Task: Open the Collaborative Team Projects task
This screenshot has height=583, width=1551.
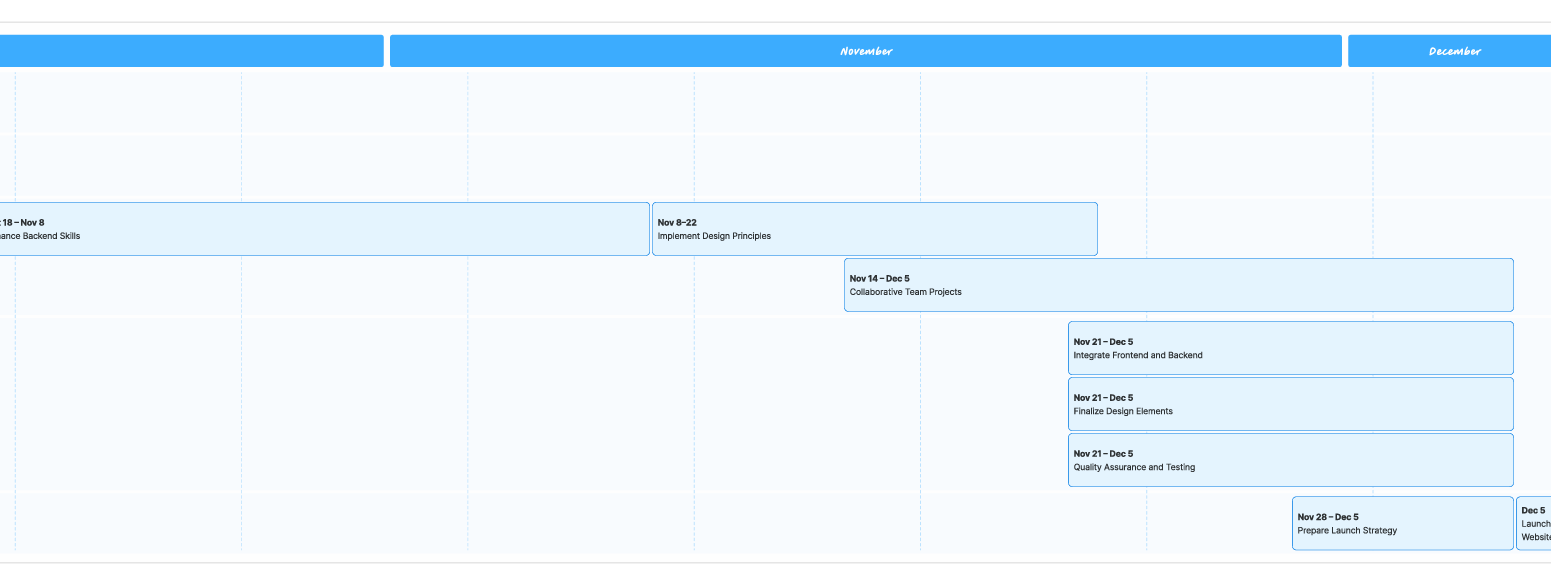Action: pos(1179,285)
